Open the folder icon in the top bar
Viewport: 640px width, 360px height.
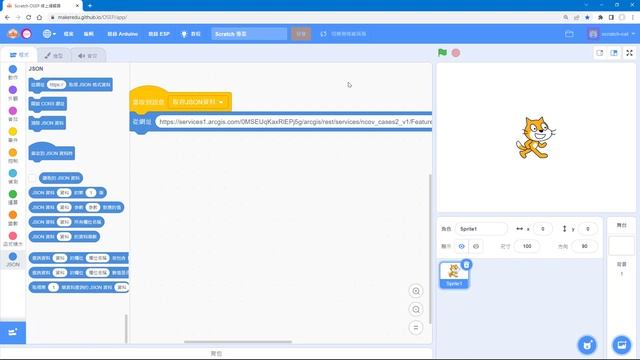click(x=569, y=34)
